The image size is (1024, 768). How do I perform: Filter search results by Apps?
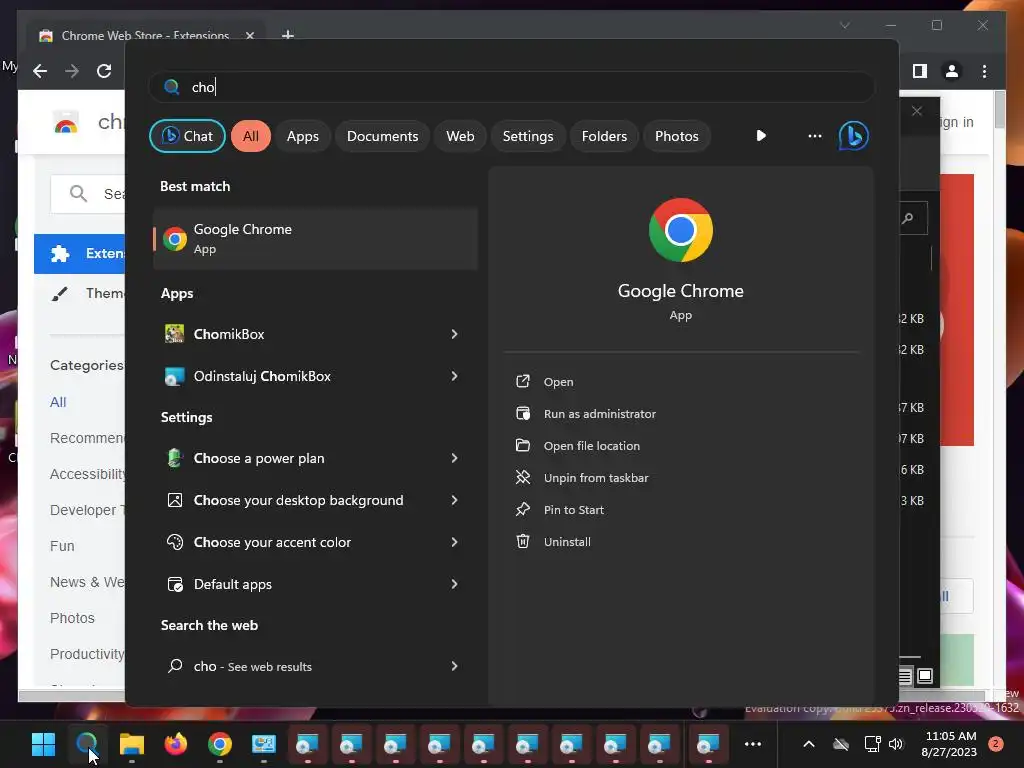coord(302,136)
